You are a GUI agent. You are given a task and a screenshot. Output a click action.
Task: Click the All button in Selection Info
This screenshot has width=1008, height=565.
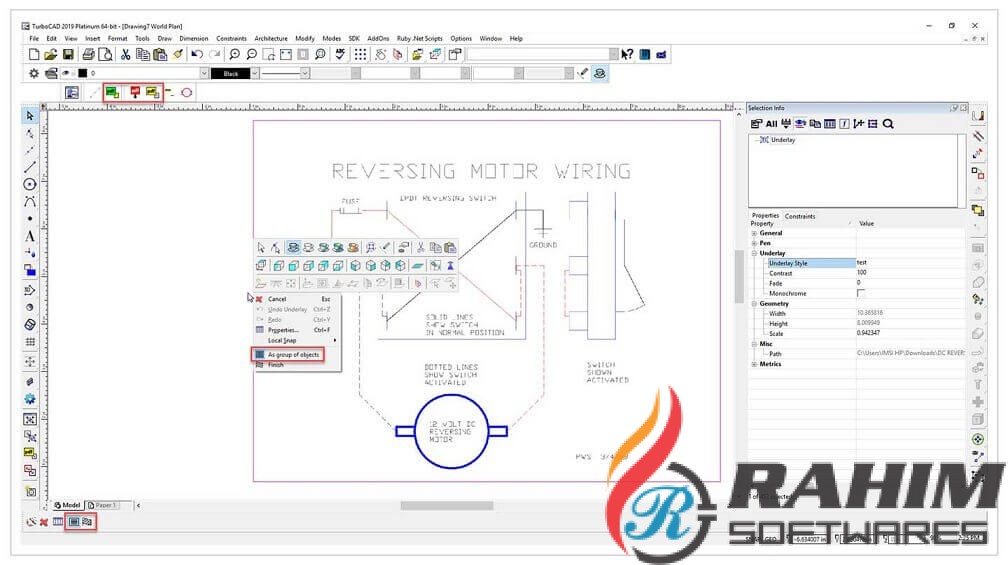(x=771, y=124)
